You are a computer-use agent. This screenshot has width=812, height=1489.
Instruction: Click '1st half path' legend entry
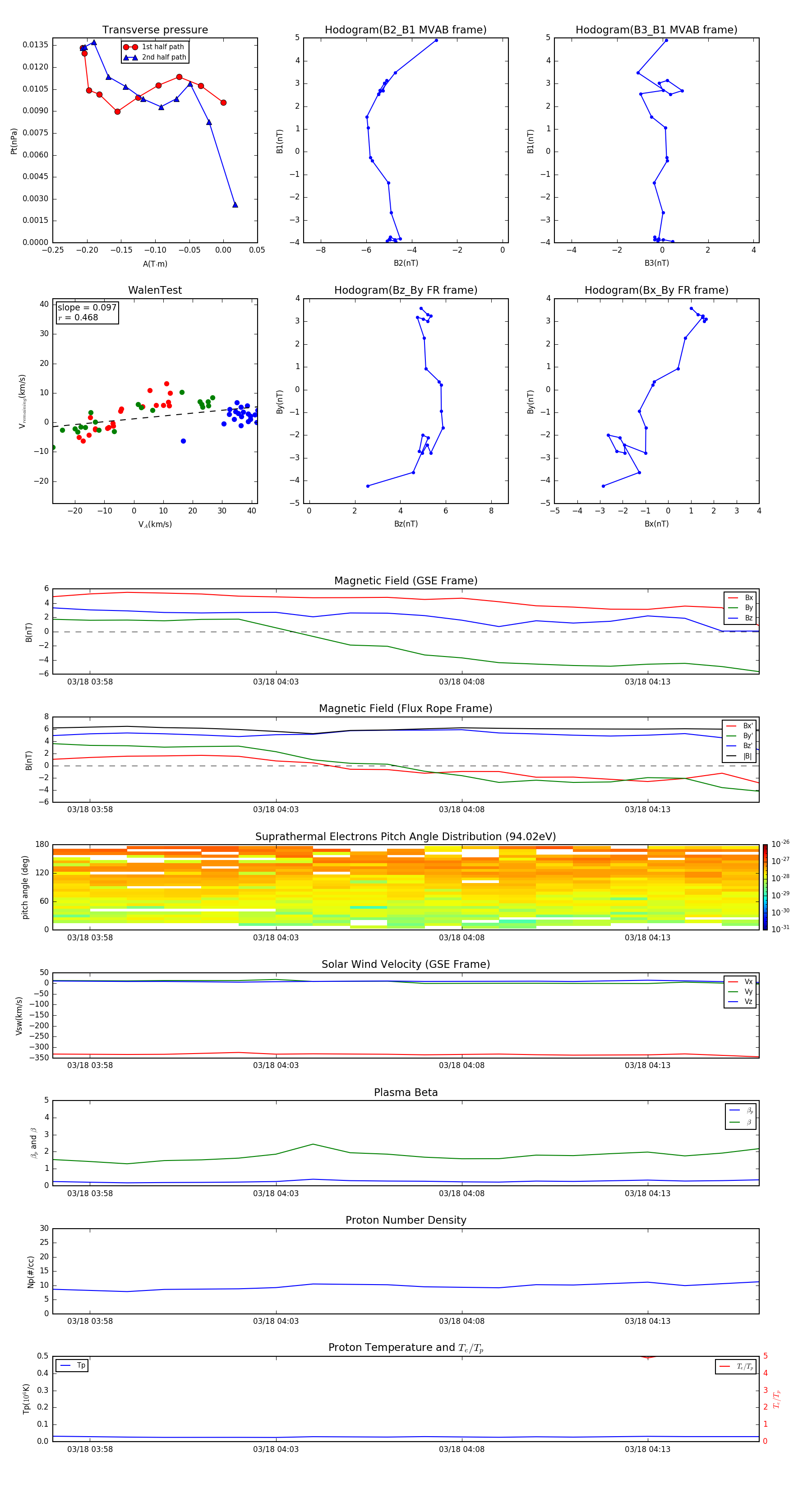pyautogui.click(x=154, y=47)
